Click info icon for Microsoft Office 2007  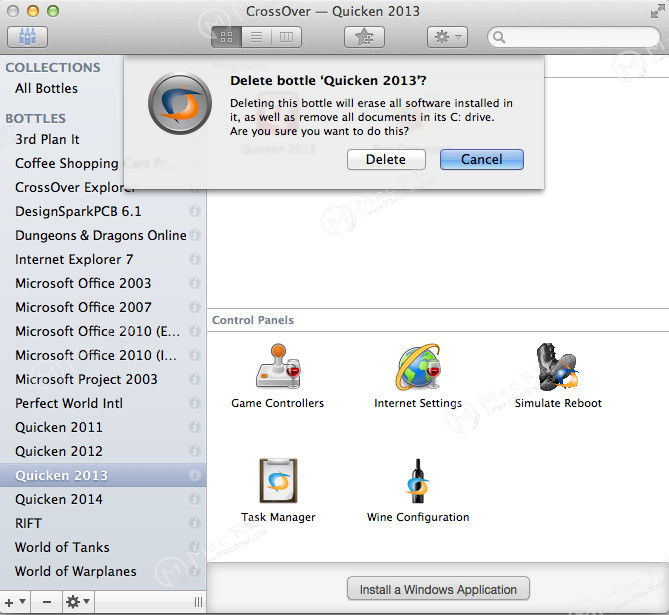[195, 307]
